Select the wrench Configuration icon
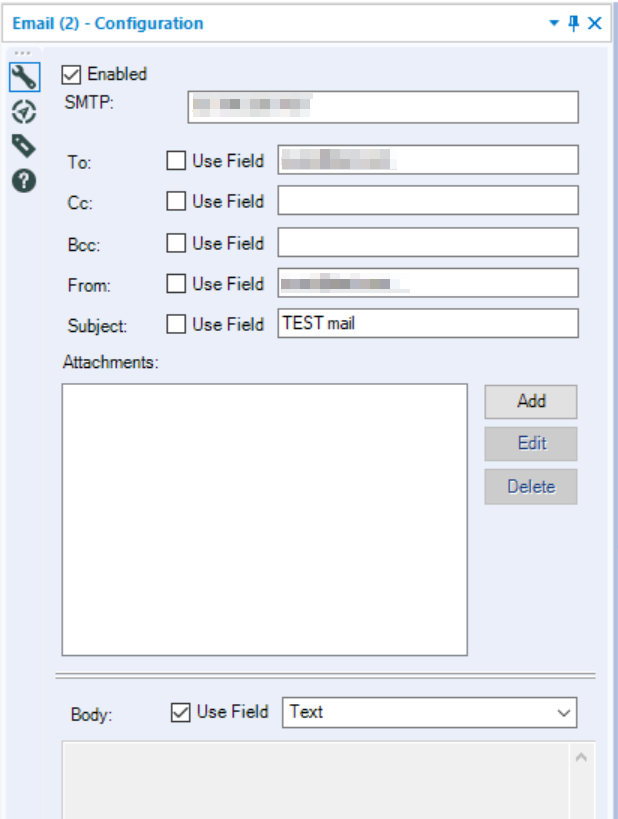 coord(24,77)
